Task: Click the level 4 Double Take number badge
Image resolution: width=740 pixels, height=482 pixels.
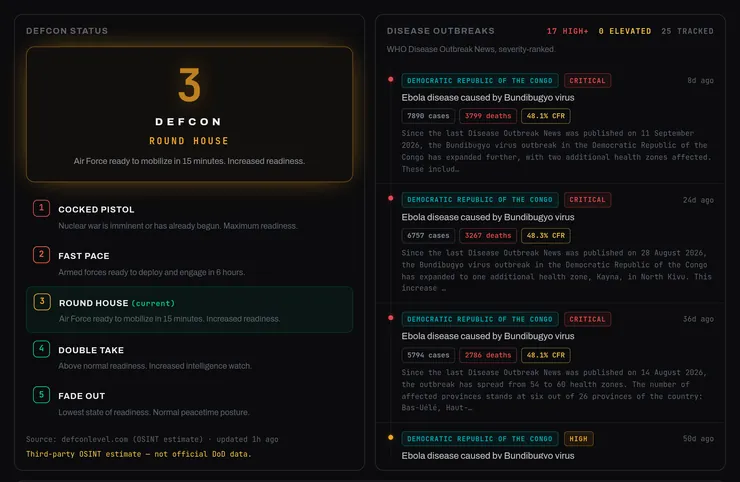Action: coord(42,349)
